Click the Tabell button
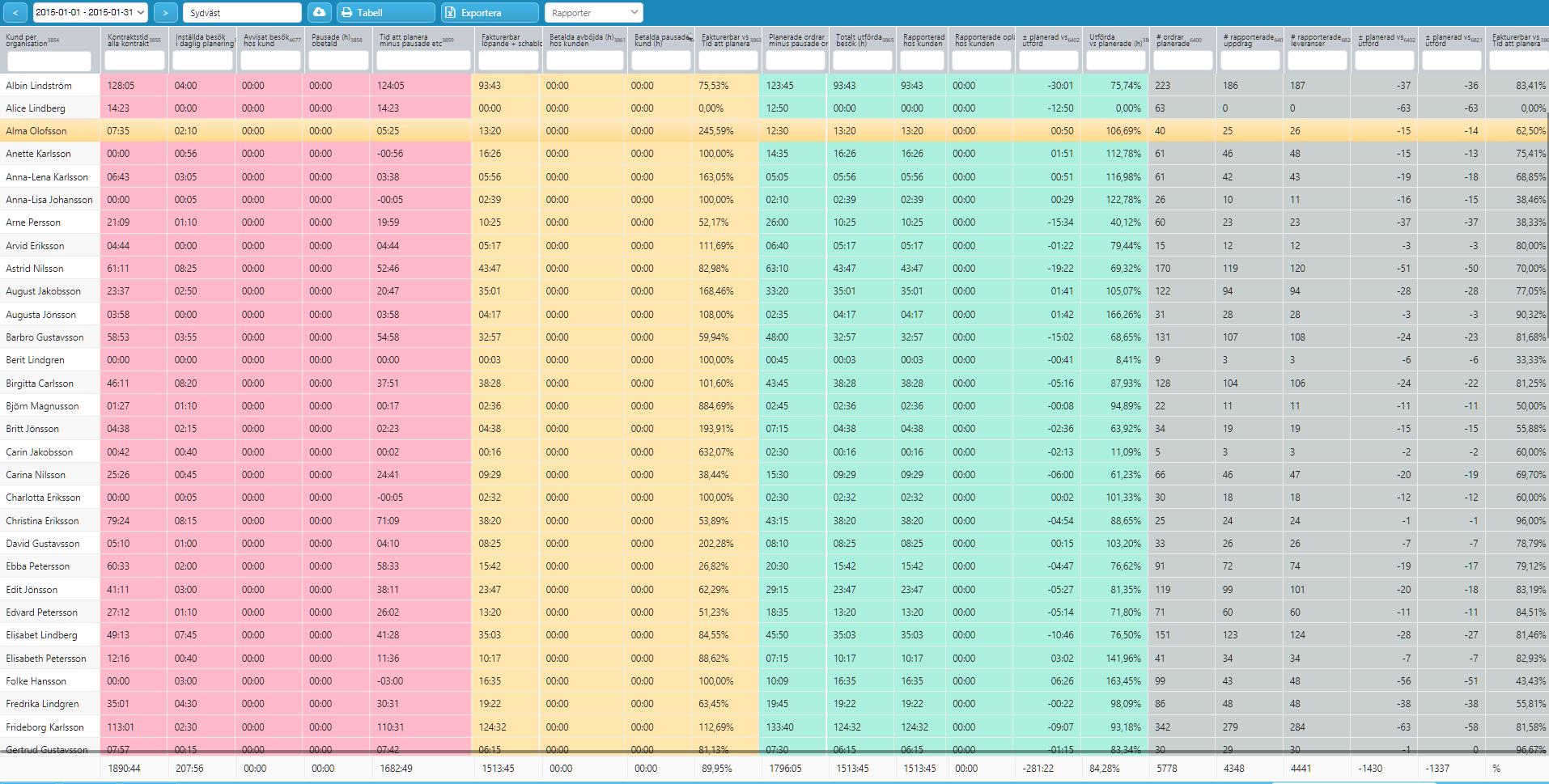 pyautogui.click(x=386, y=12)
